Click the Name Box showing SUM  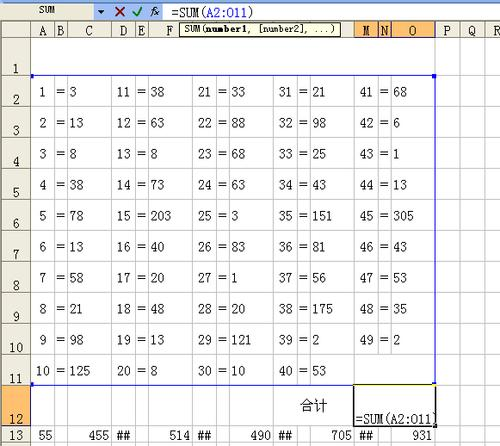click(47, 10)
